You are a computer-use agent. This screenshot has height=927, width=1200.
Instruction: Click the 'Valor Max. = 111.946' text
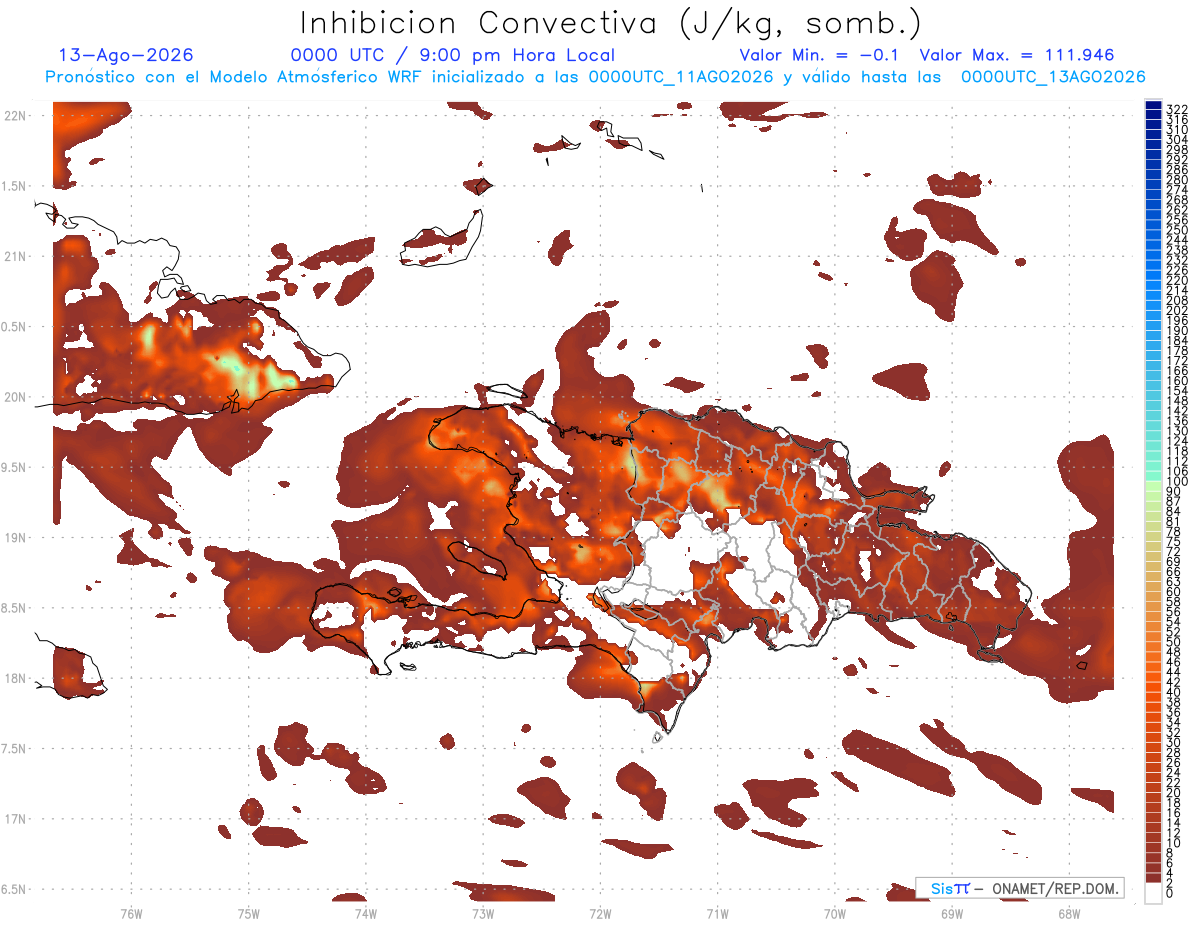pos(1017,55)
